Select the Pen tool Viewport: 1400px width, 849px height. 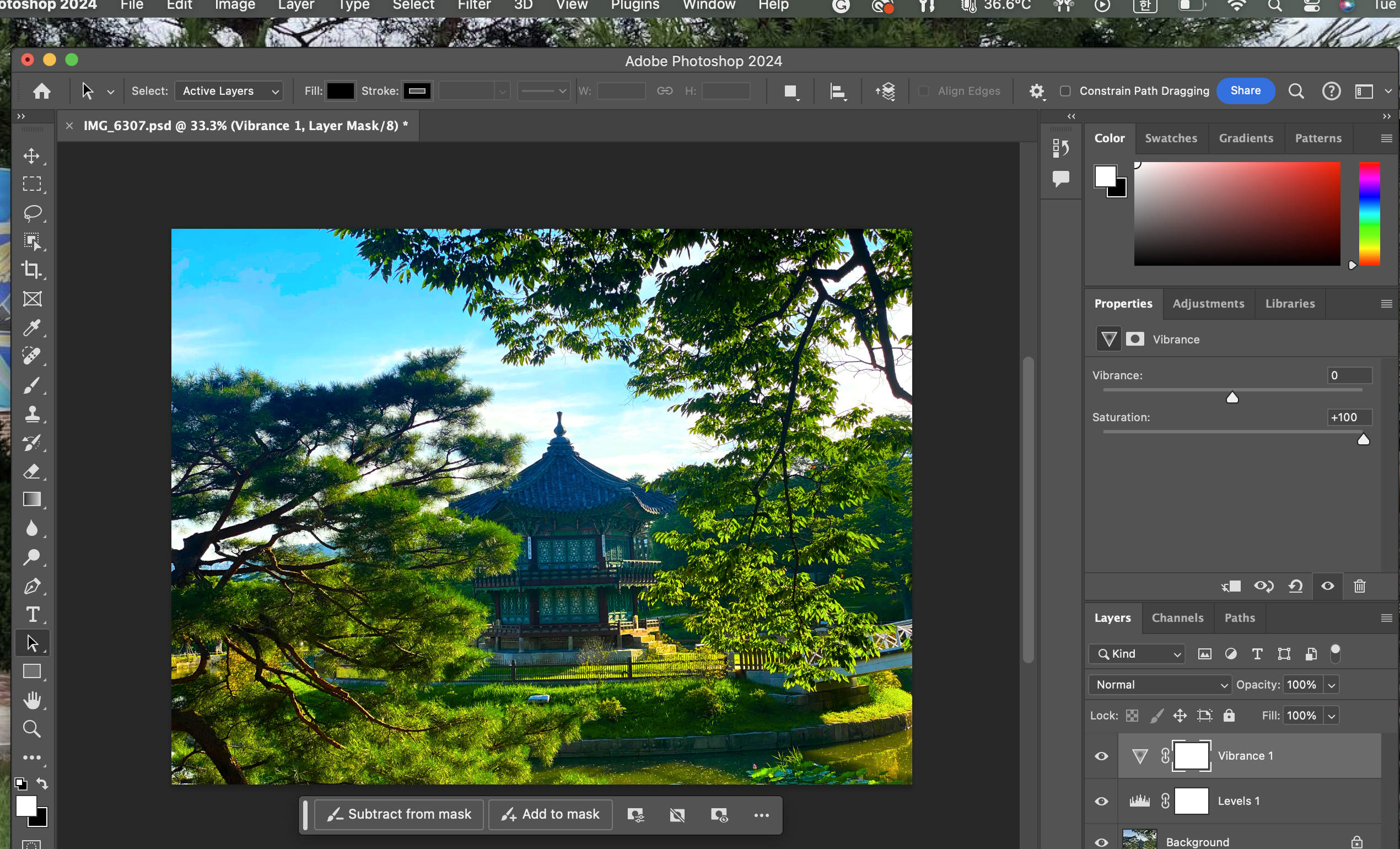point(32,586)
